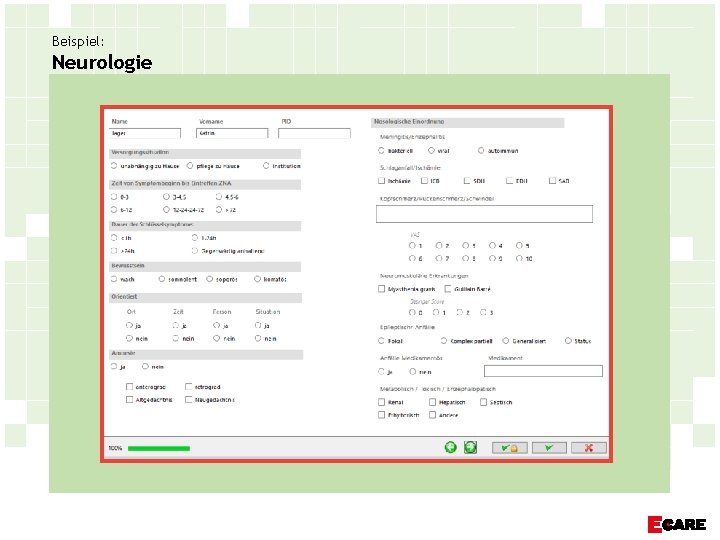Select 'autoimmun' meningitis option
The image size is (720, 540).
click(x=481, y=150)
